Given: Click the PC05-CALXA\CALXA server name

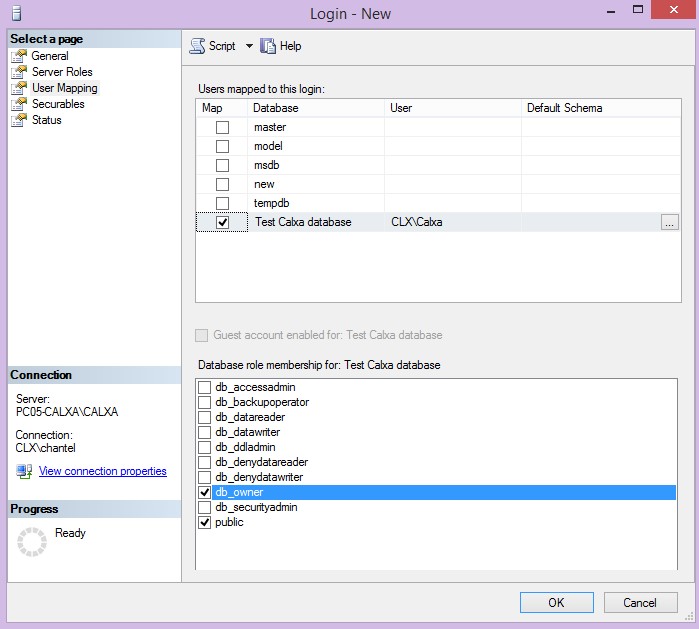Looking at the screenshot, I should [67, 412].
